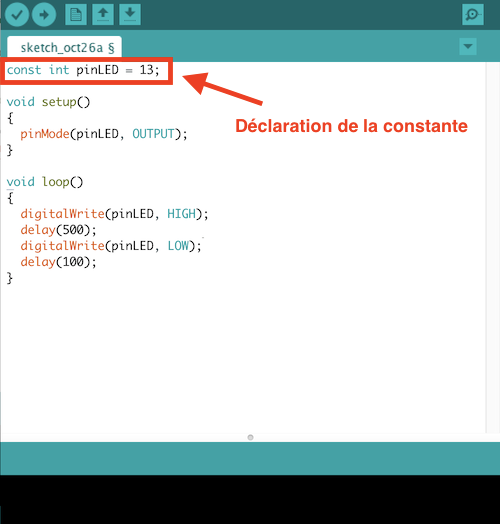Viewport: 500px width, 524px height.
Task: Click the Verify checkmark button
Action: pos(17,14)
